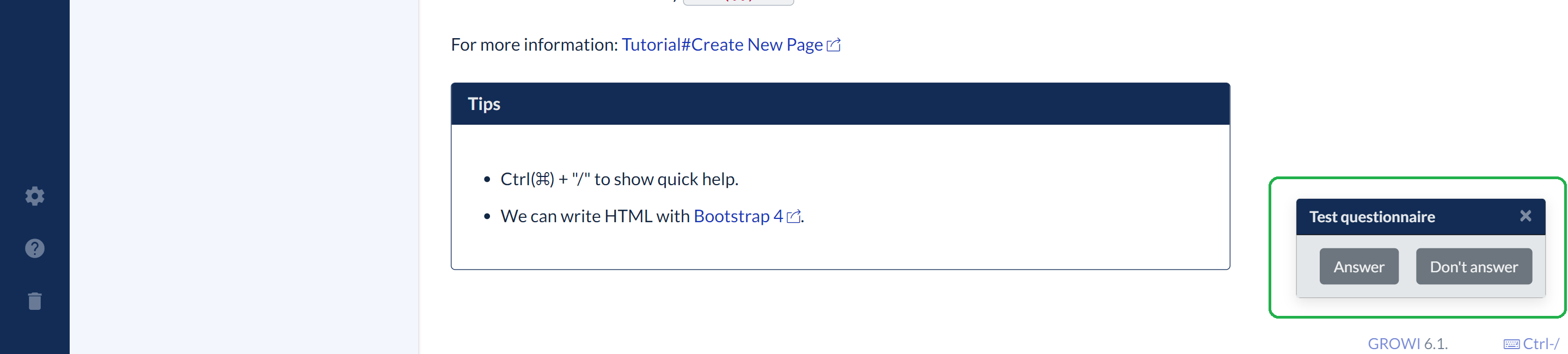Click external-link icon beside Tutorial link
The height and width of the screenshot is (354, 1568).
pos(834,45)
